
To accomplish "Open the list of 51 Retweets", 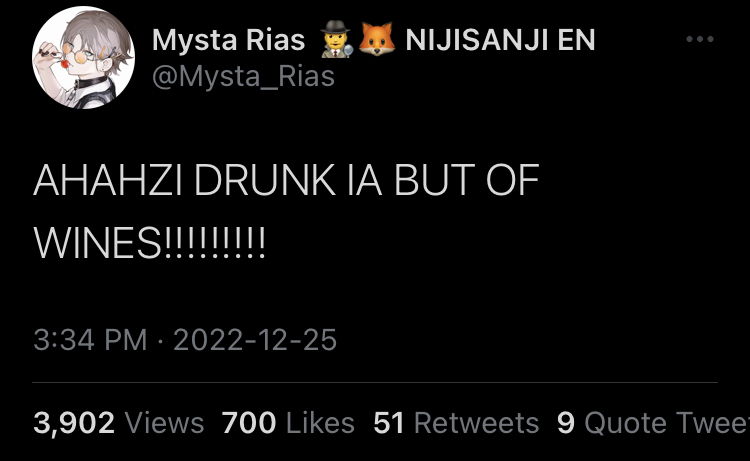I will coord(456,423).
